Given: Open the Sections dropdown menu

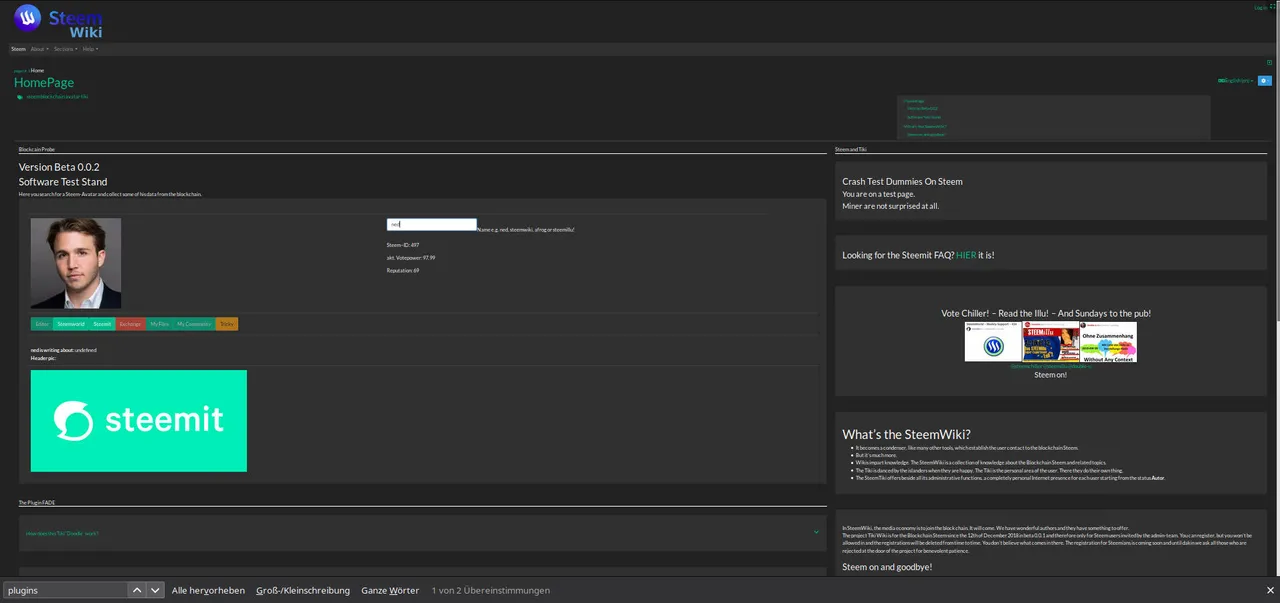Looking at the screenshot, I should [65, 49].
